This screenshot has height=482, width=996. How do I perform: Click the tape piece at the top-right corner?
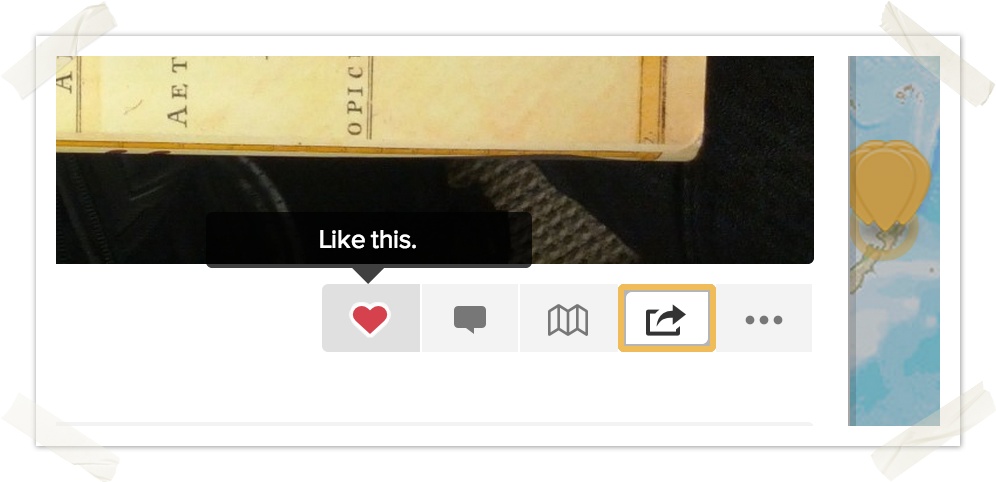click(x=937, y=53)
